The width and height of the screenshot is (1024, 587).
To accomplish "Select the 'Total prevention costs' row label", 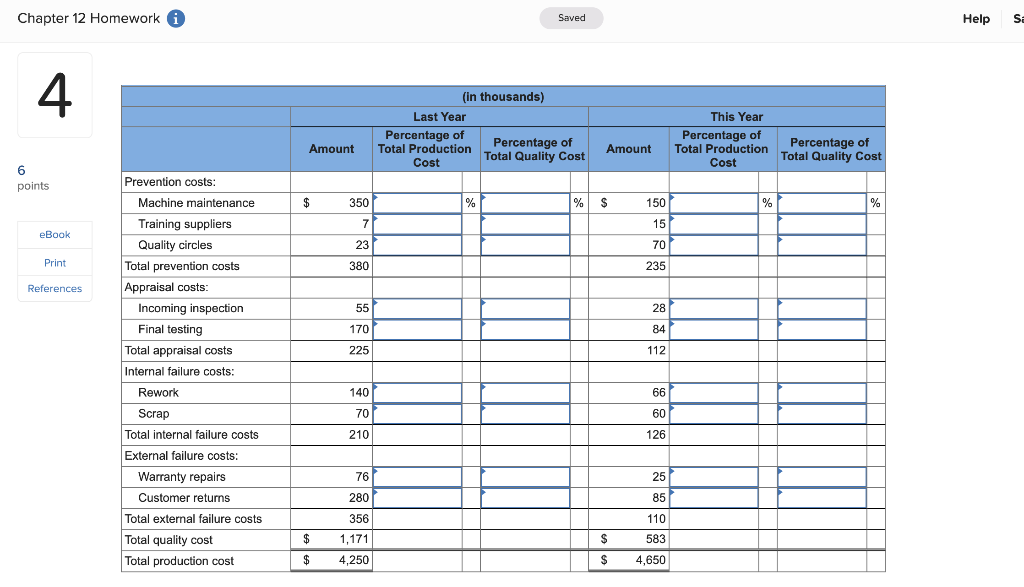I will coord(182,266).
